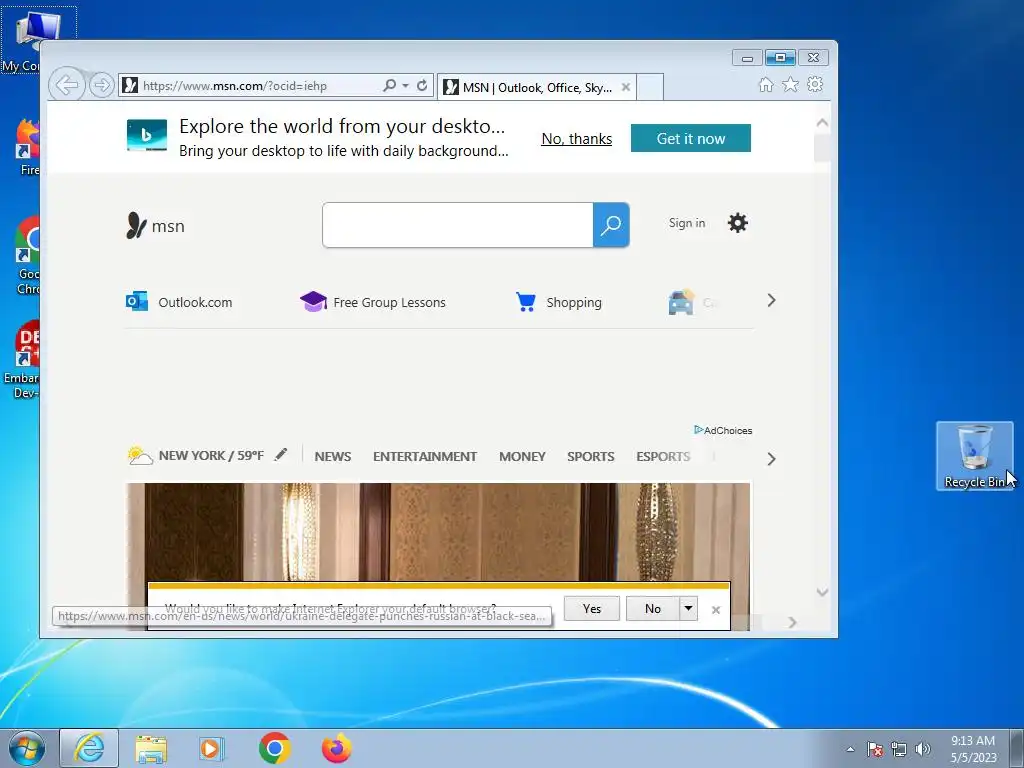Open the address bar autocomplete dropdown arrow

pos(405,86)
